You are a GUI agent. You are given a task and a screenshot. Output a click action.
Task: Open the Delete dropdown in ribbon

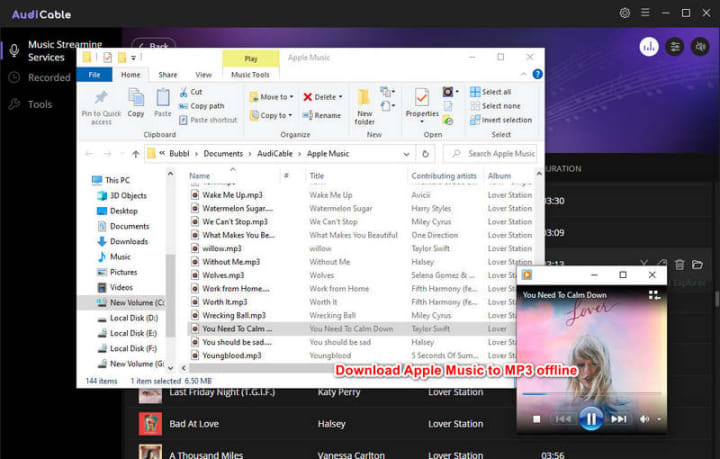click(x=323, y=97)
